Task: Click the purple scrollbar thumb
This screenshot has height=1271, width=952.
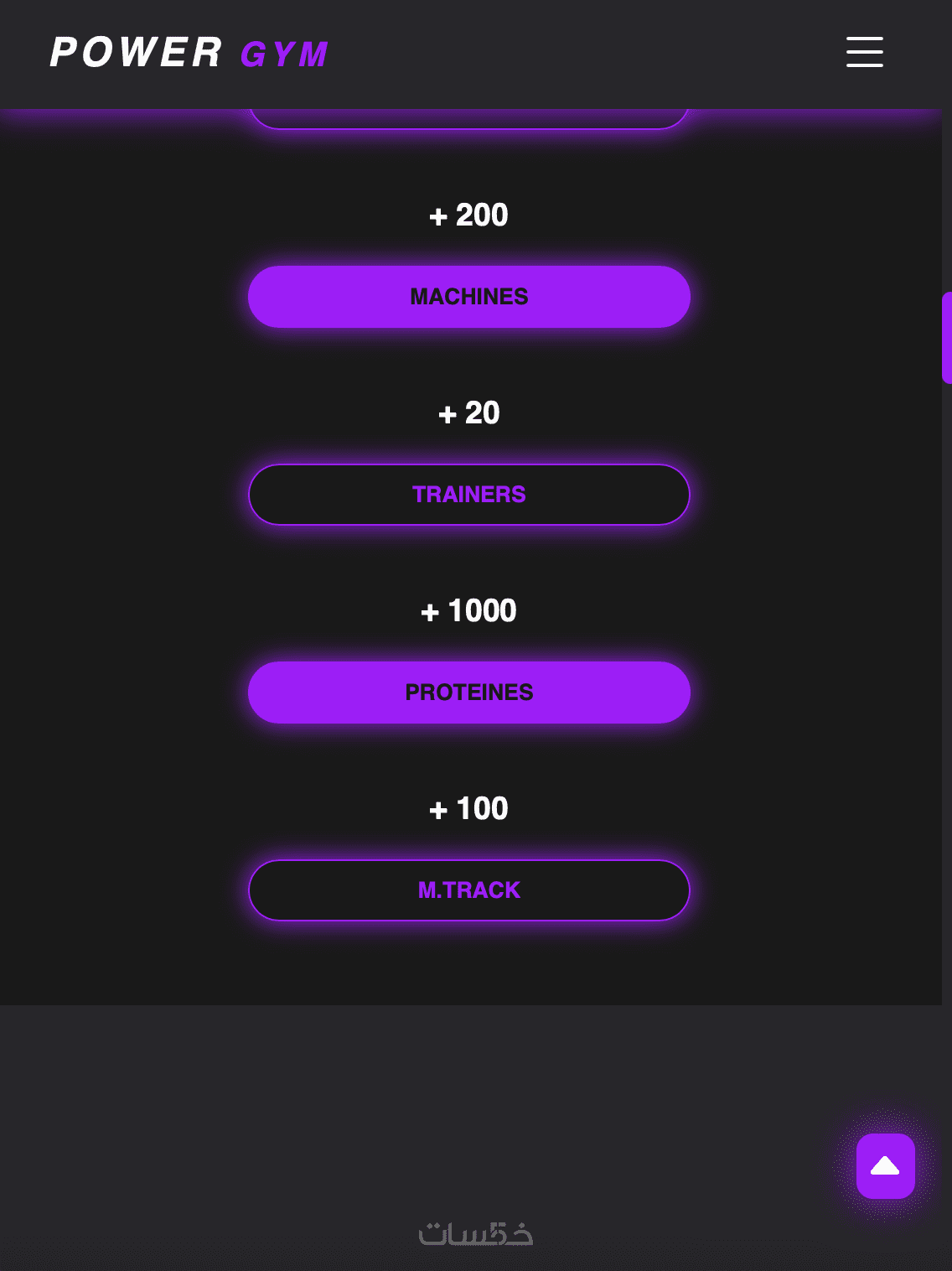Action: point(947,337)
